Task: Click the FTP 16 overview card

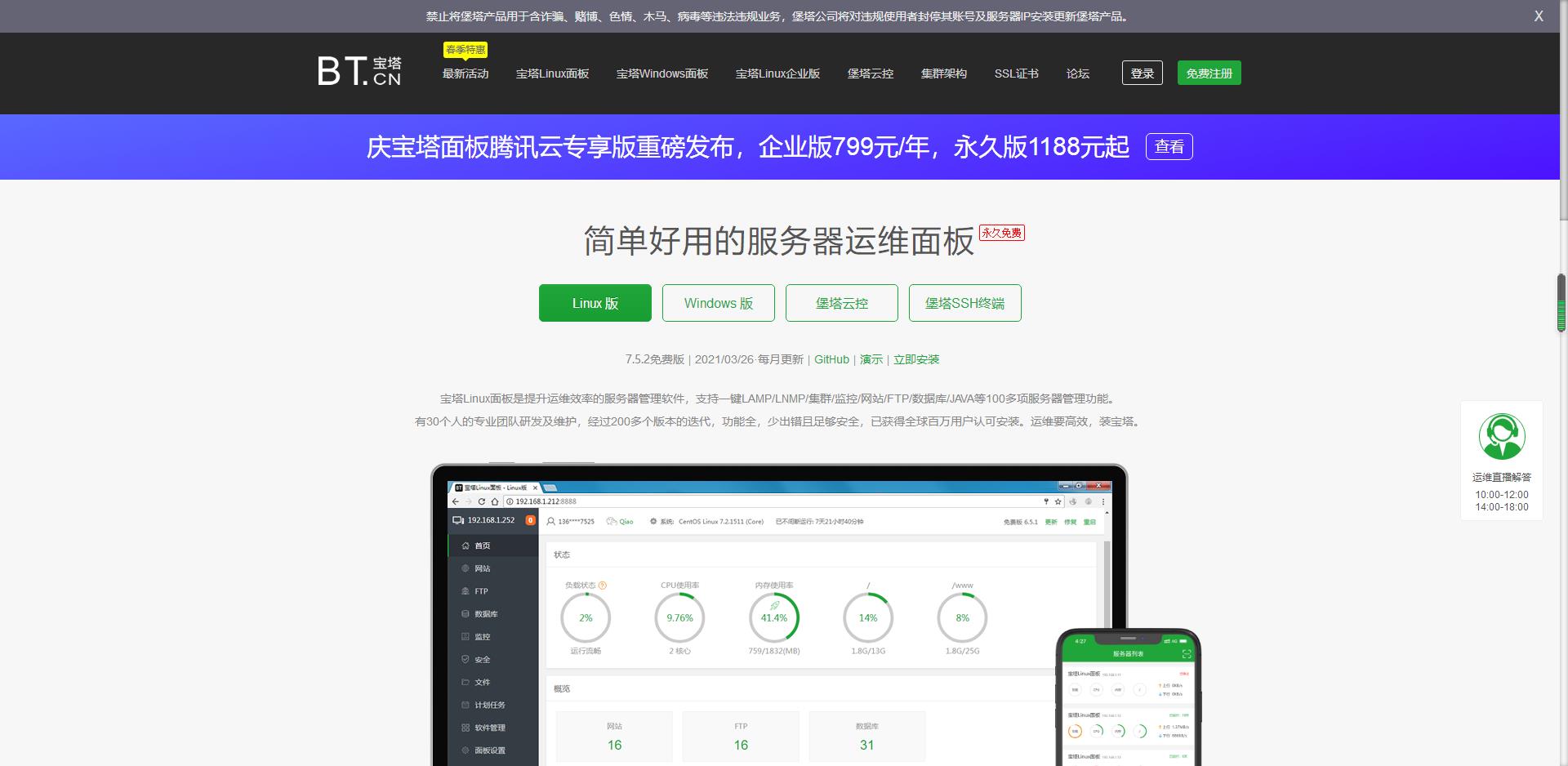Action: pyautogui.click(x=741, y=737)
